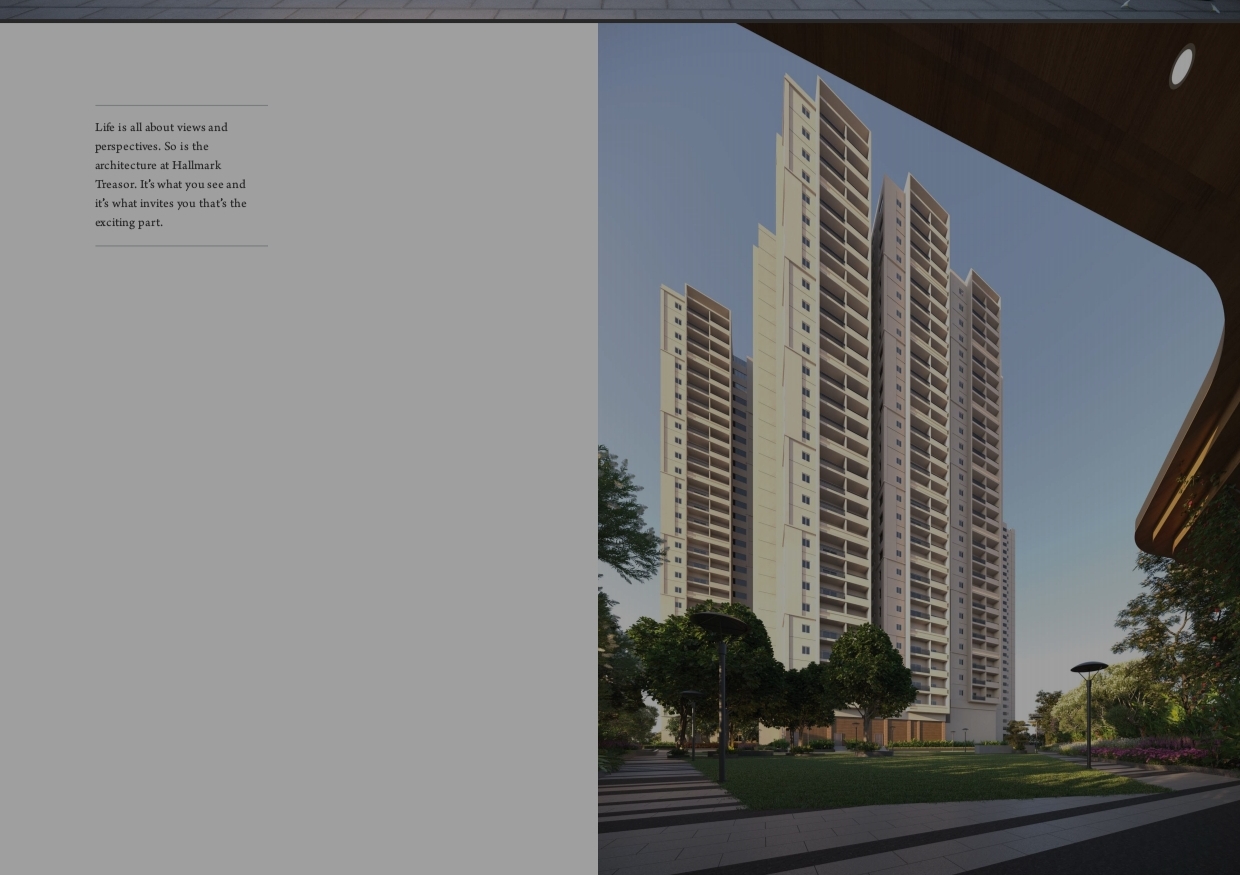
Task: Click the pink flower bed
Action: [x=1150, y=752]
